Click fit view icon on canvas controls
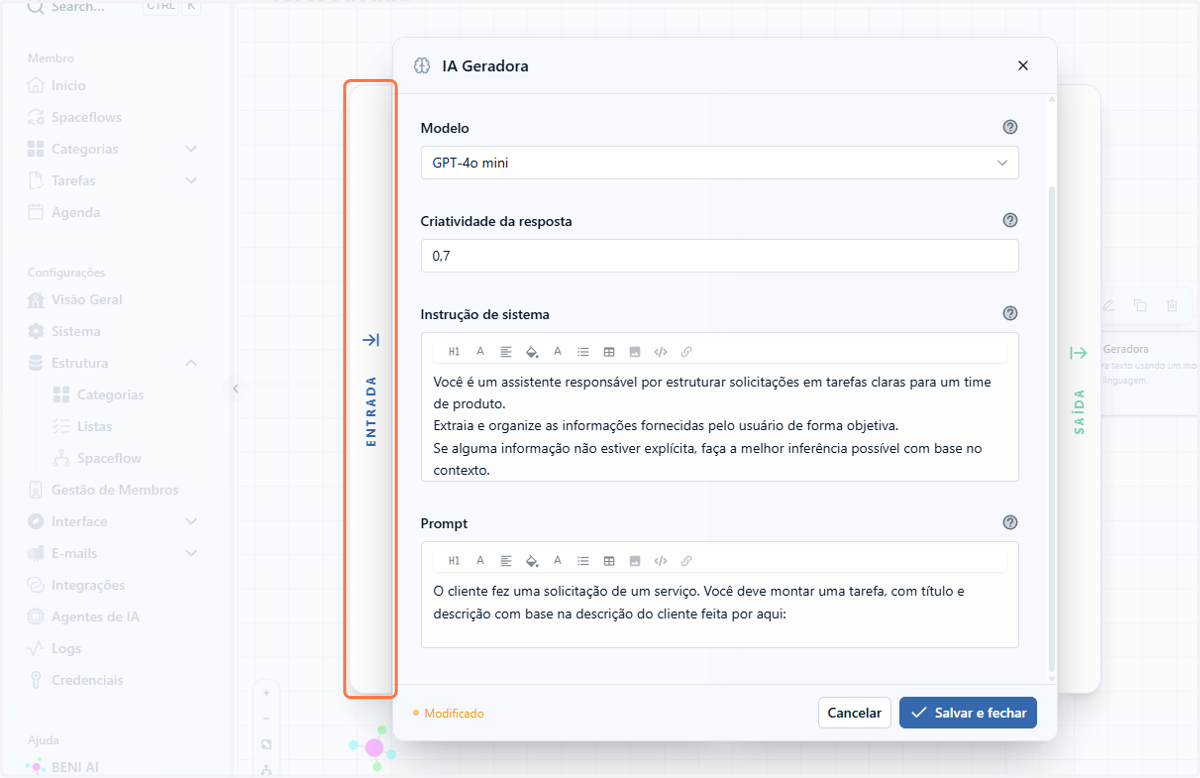This screenshot has width=1200, height=778. point(266,744)
